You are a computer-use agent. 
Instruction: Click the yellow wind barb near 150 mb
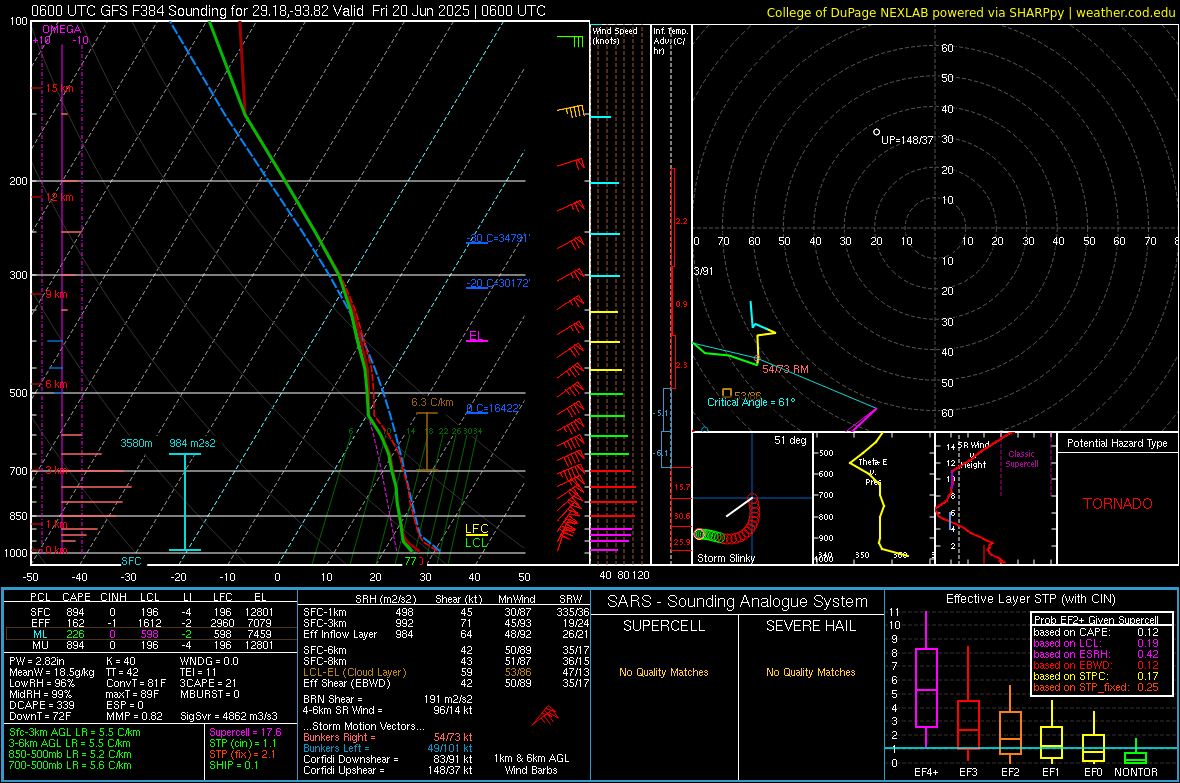click(571, 111)
